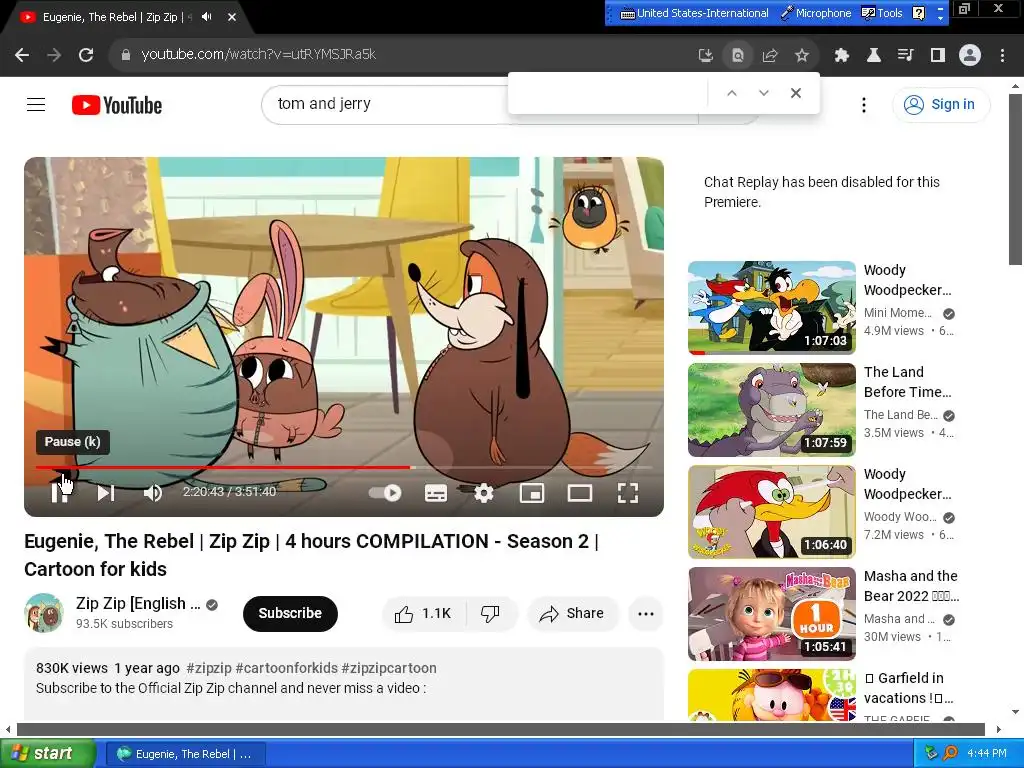
Task: Like the video showing 1.1K
Action: [x=423, y=614]
